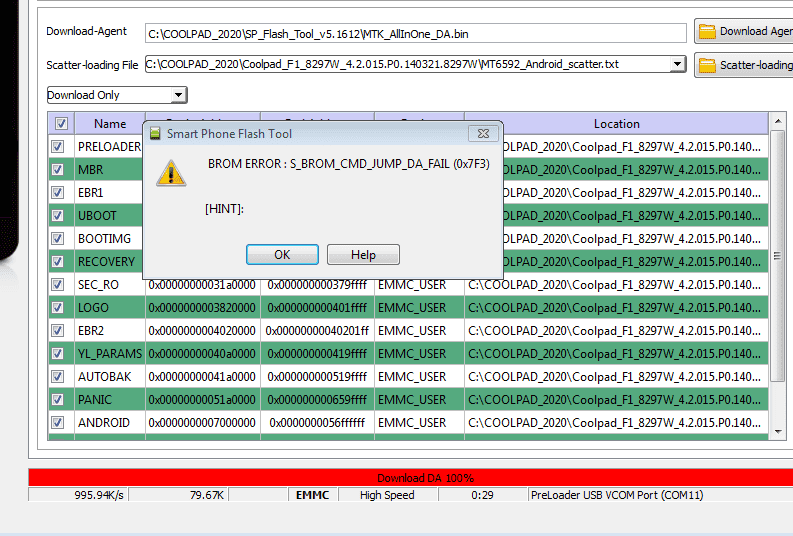Uncheck the RECOVERY partition checkbox
The height and width of the screenshot is (536, 793).
coord(58,261)
